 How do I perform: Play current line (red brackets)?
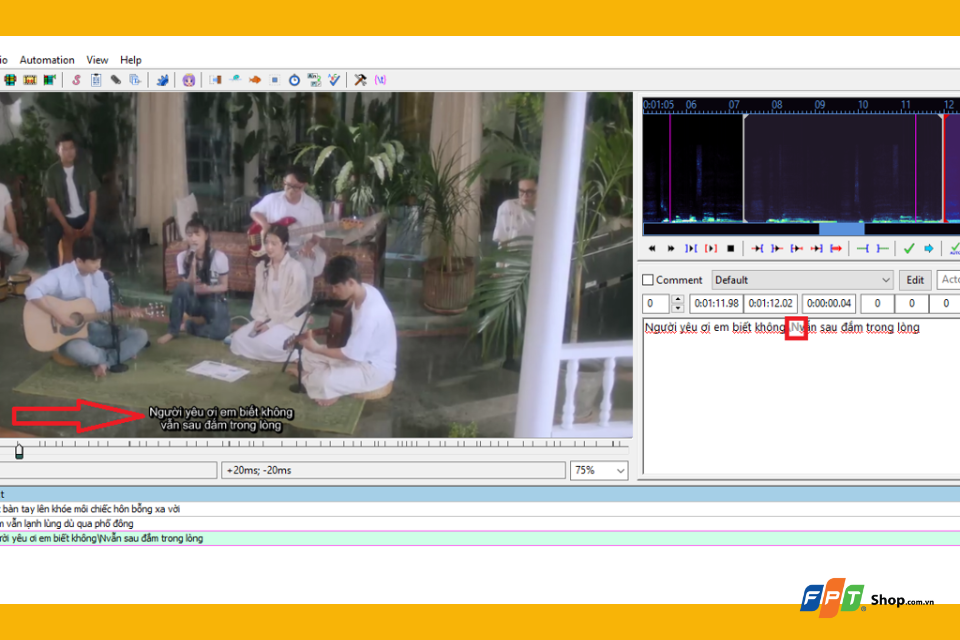(x=711, y=249)
